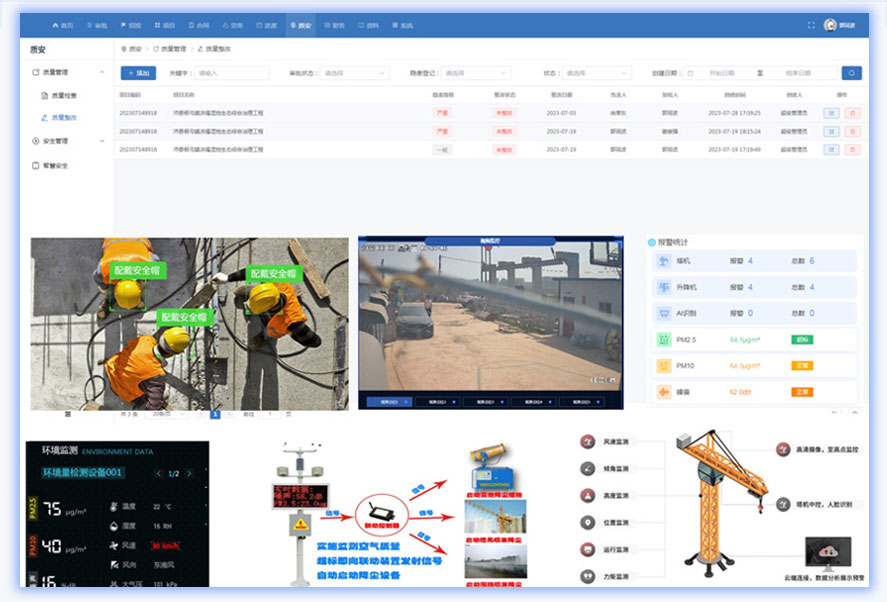The height and width of the screenshot is (602, 887).
Task: Click the 质量管理 breadcrumb link
Action: [x=169, y=49]
